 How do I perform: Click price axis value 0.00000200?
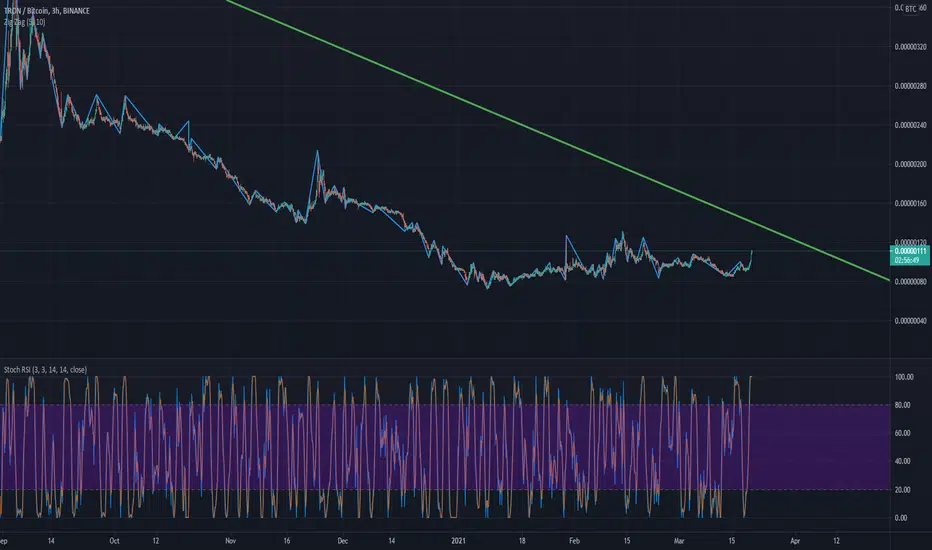click(910, 164)
